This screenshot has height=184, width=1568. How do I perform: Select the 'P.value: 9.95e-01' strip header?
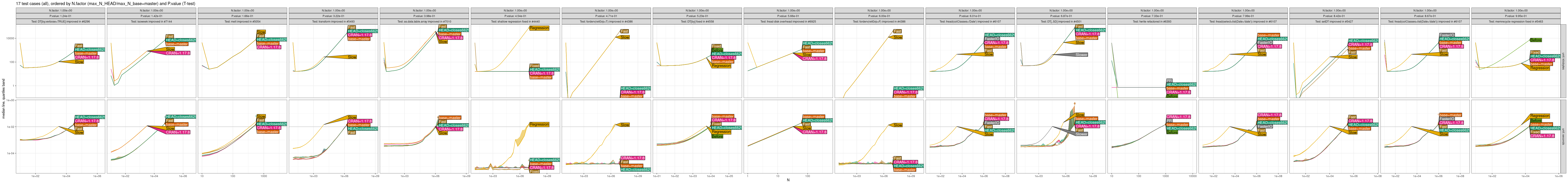point(1516,16)
